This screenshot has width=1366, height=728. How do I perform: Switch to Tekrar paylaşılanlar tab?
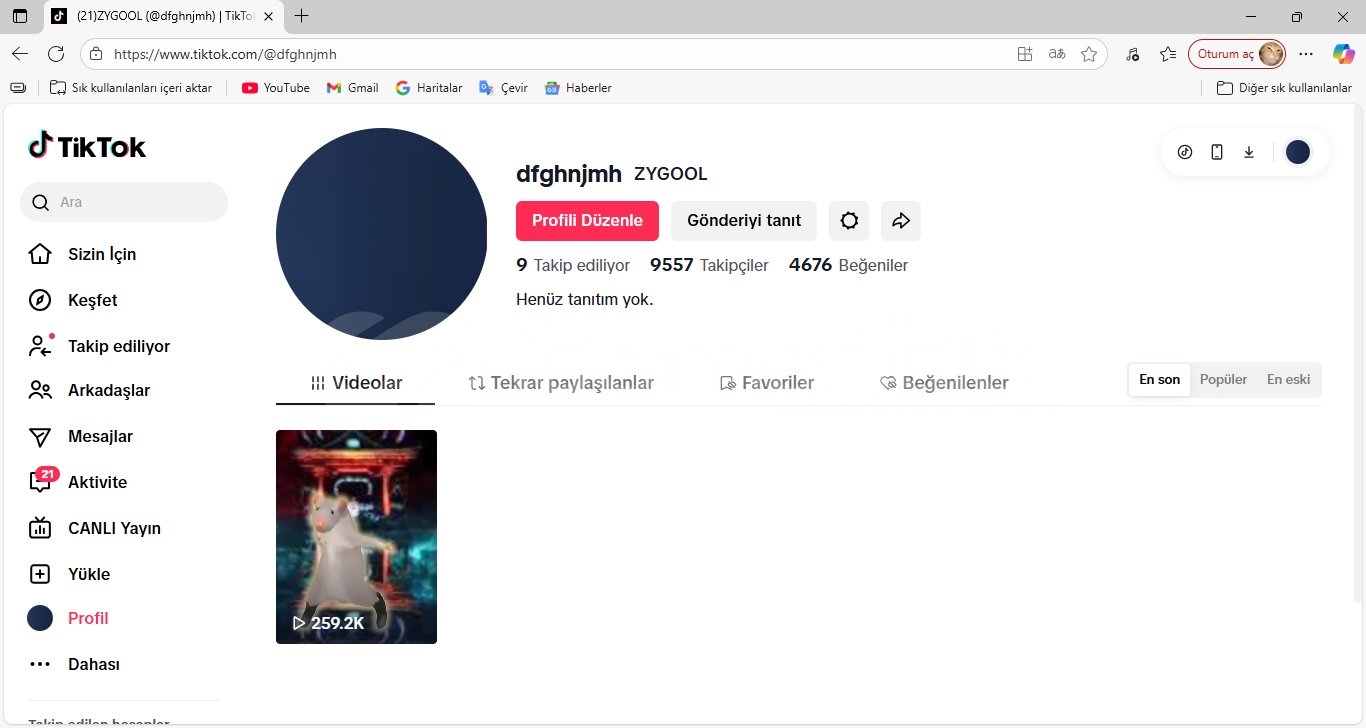pyautogui.click(x=561, y=383)
